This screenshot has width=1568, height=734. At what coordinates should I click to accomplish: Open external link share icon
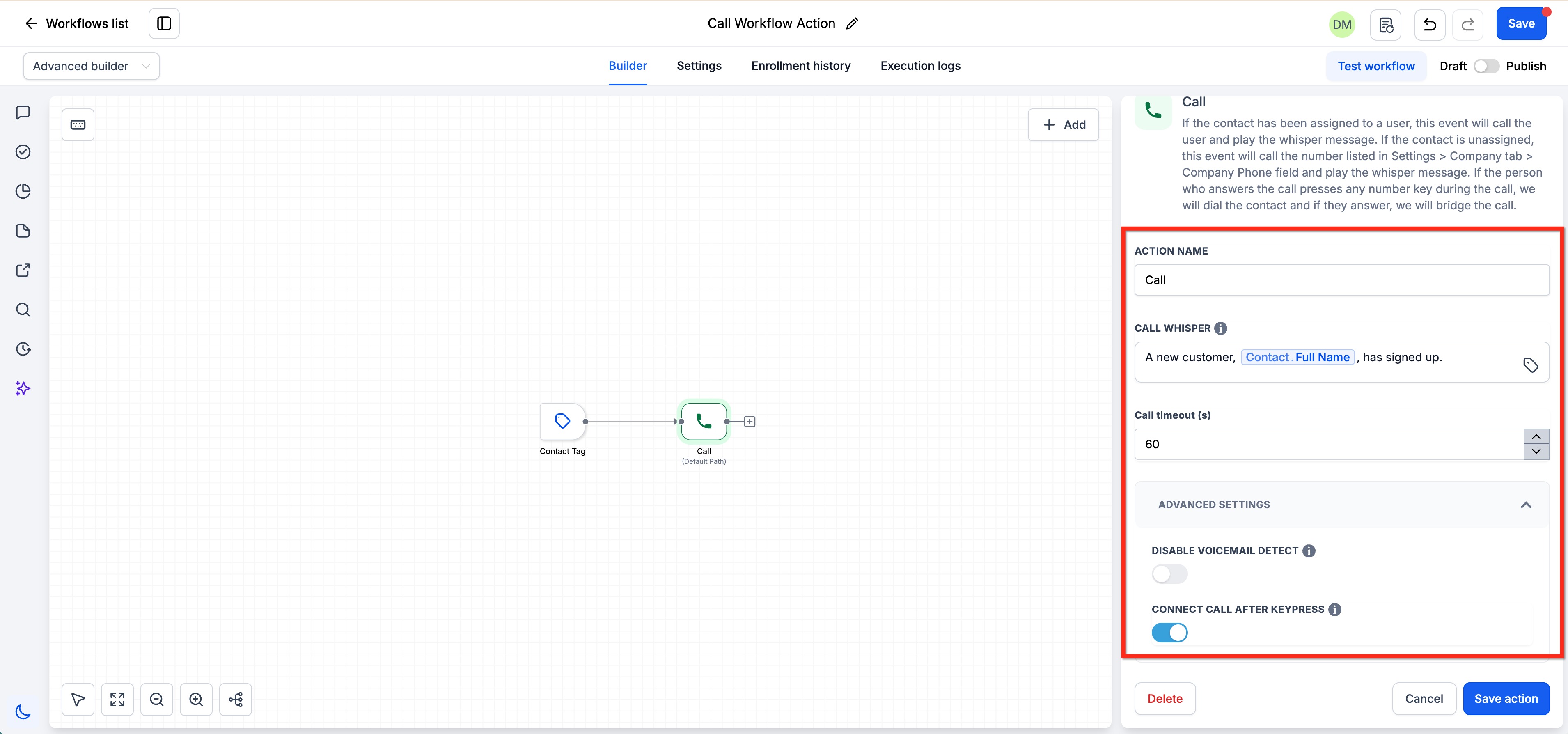pos(23,270)
